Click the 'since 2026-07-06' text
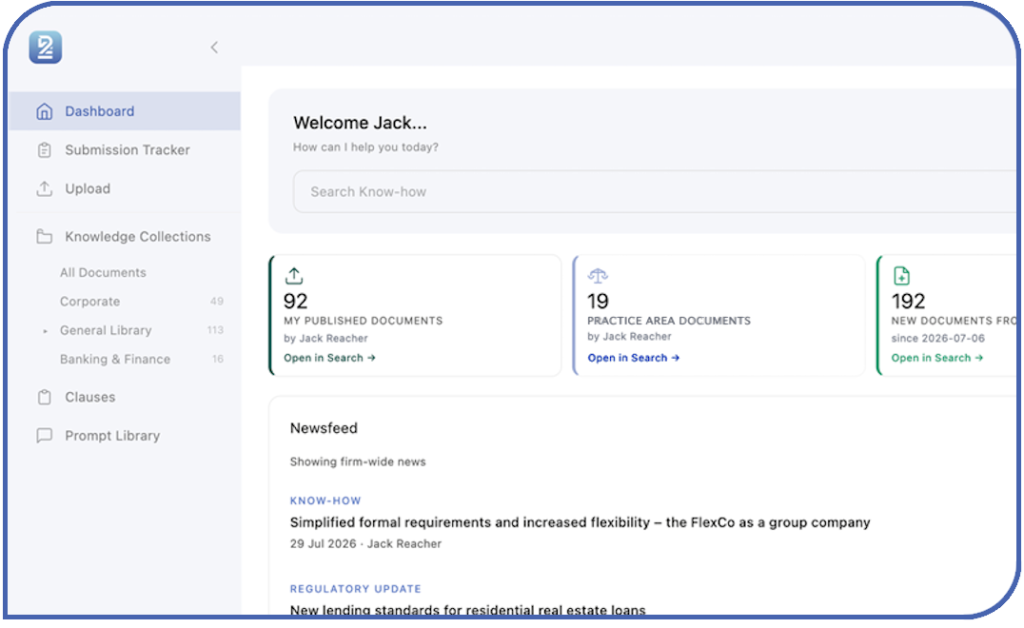 point(938,338)
